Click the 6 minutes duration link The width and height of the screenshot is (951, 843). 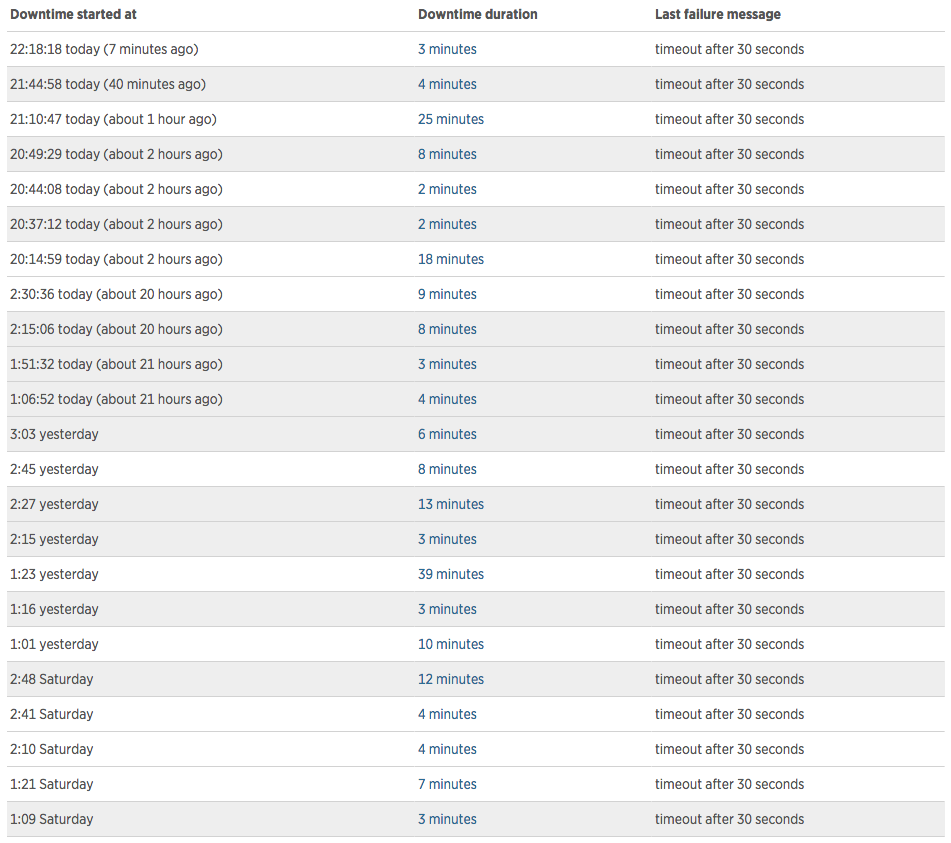pyautogui.click(x=447, y=434)
